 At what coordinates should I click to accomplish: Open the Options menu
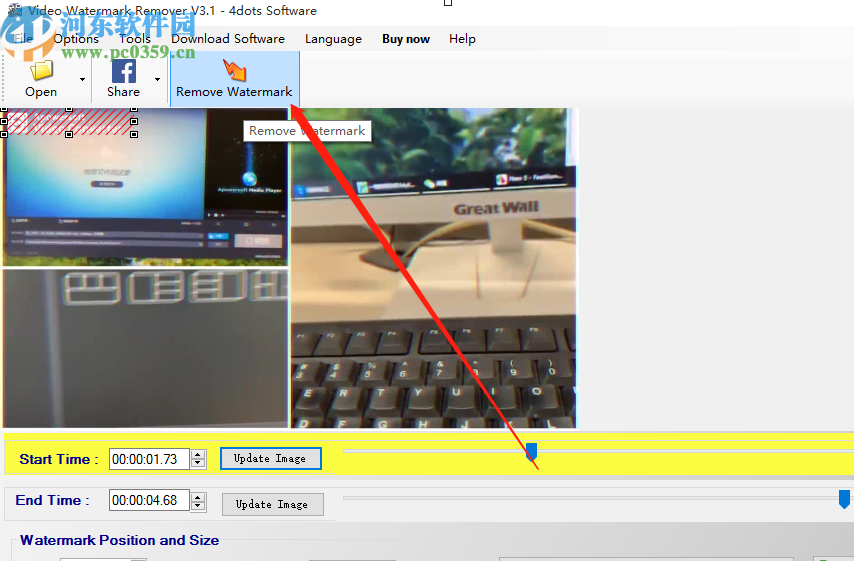tap(76, 39)
